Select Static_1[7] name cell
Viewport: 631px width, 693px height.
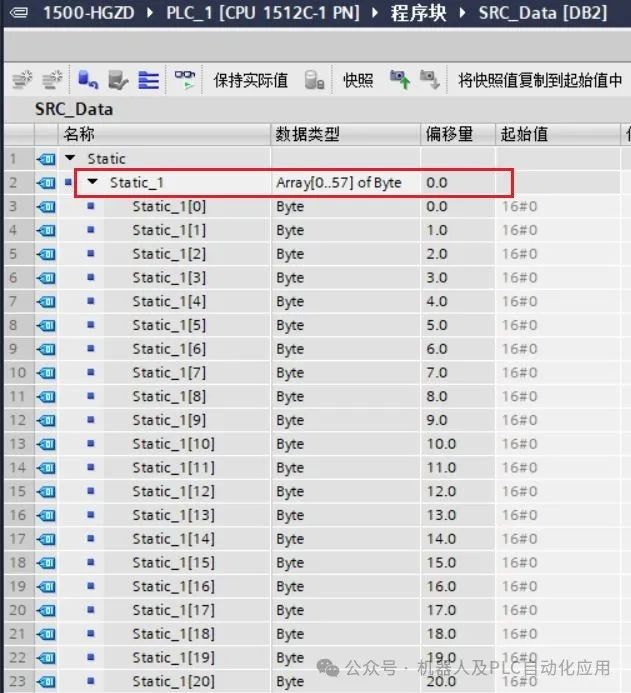coord(187,373)
